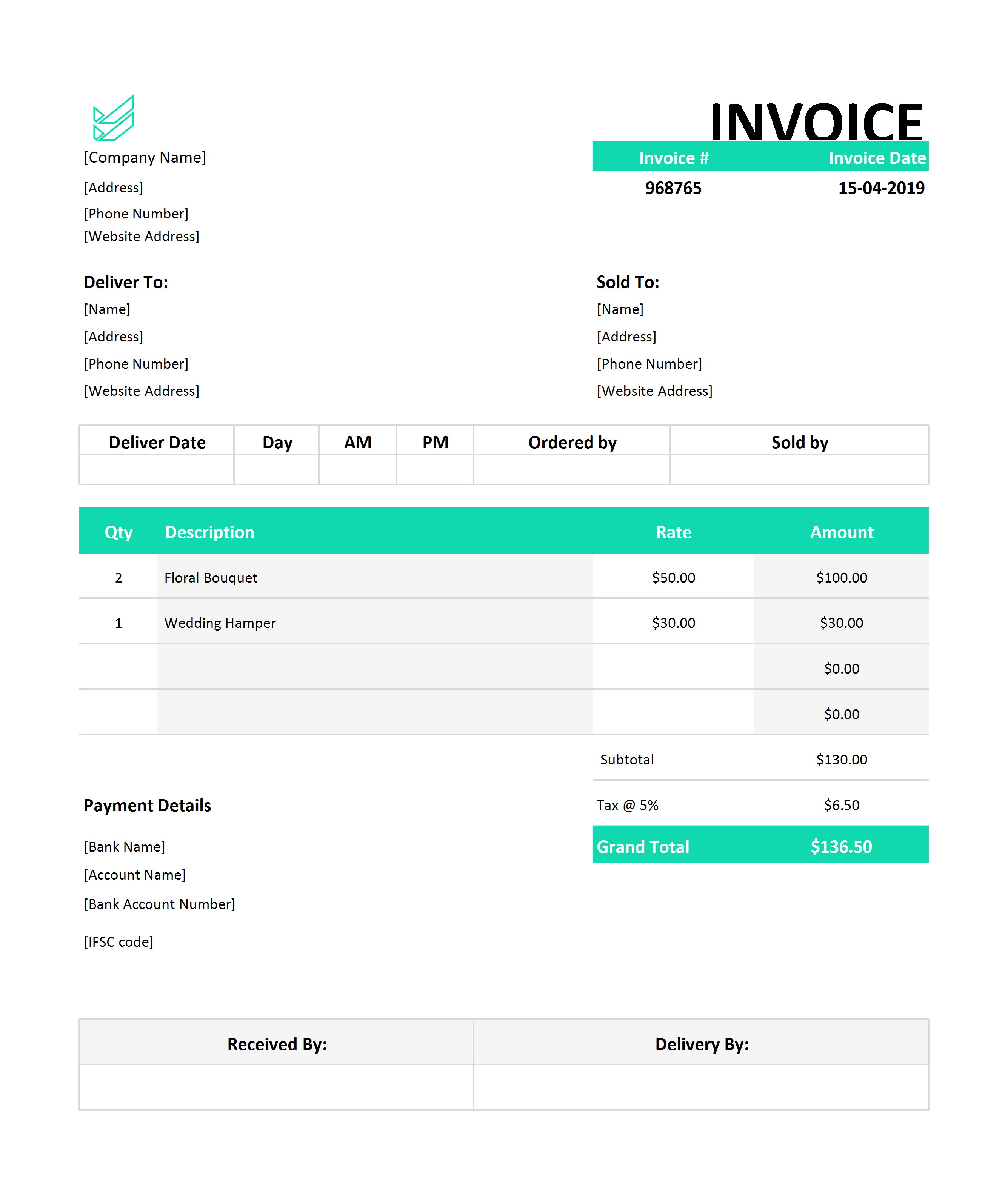The width and height of the screenshot is (1008, 1195).
Task: Click the empty cell under Sold by
Action: pyautogui.click(x=799, y=469)
